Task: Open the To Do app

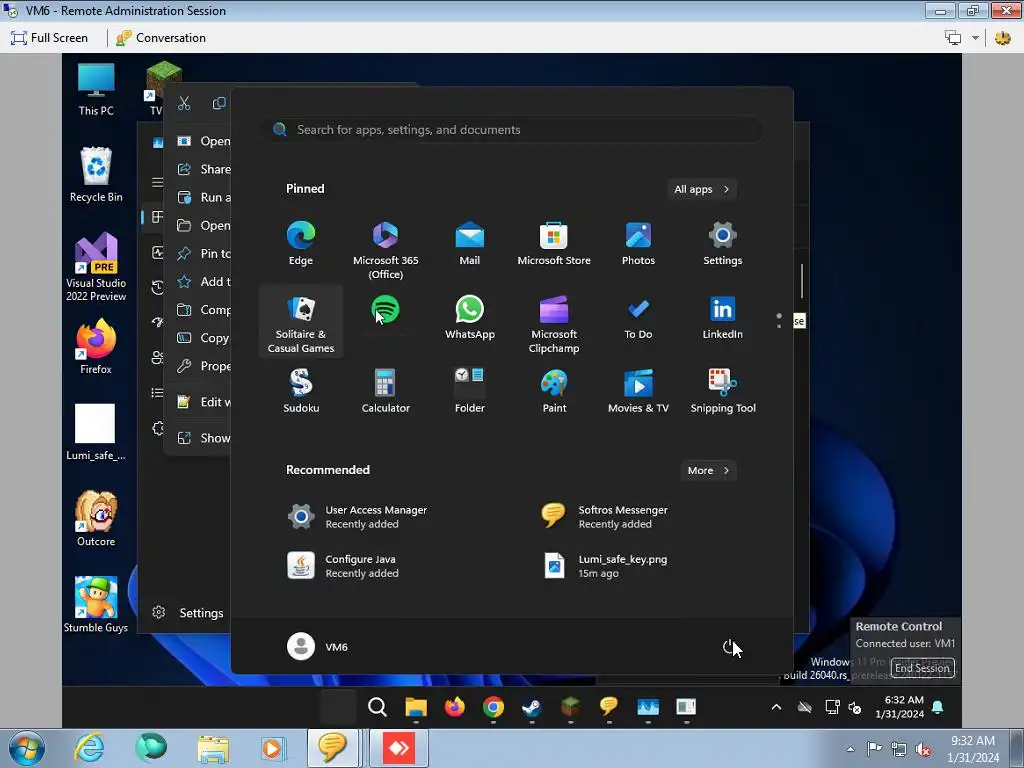Action: coord(638,317)
